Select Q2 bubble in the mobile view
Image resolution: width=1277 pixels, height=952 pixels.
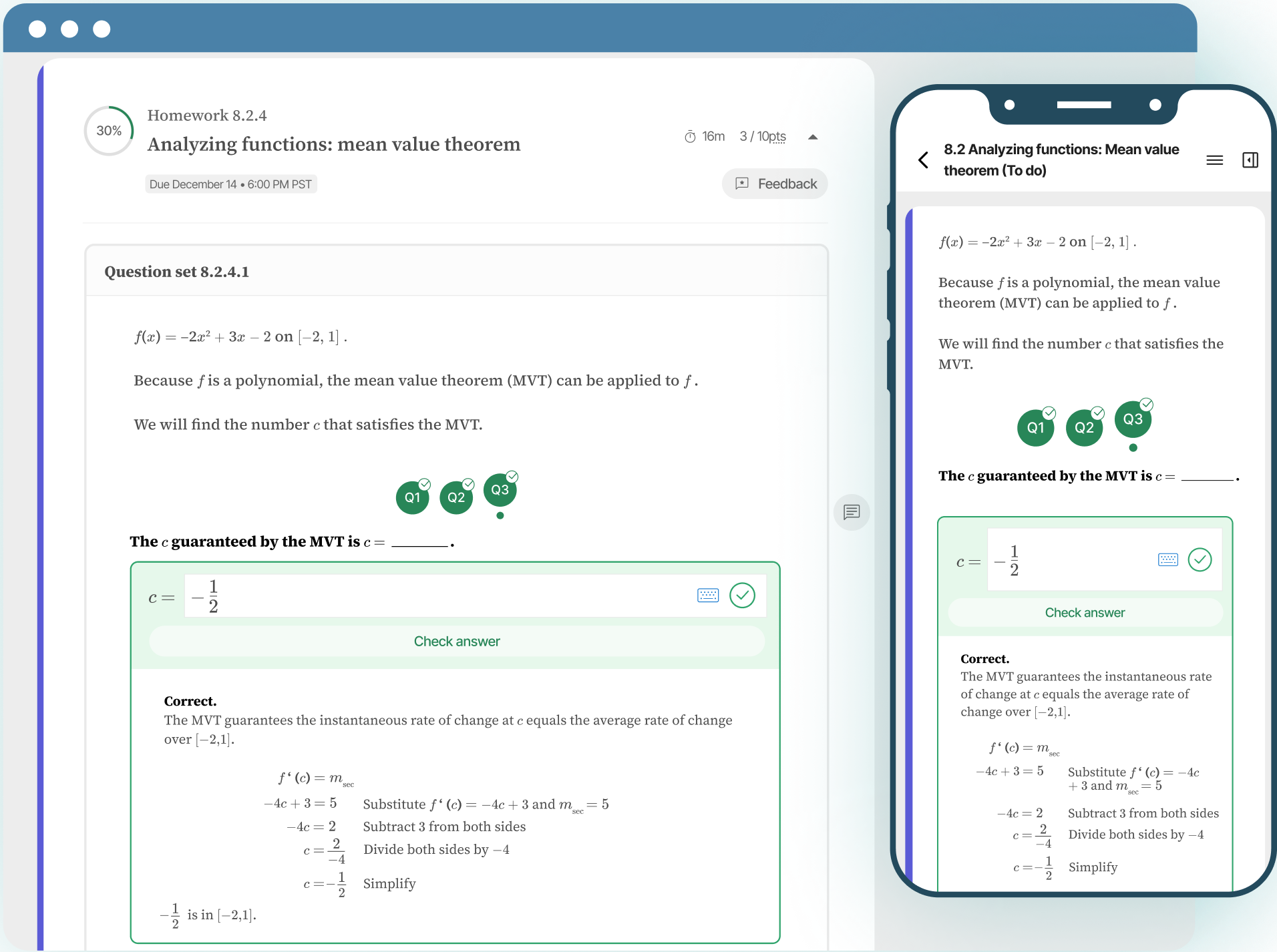pos(1084,428)
